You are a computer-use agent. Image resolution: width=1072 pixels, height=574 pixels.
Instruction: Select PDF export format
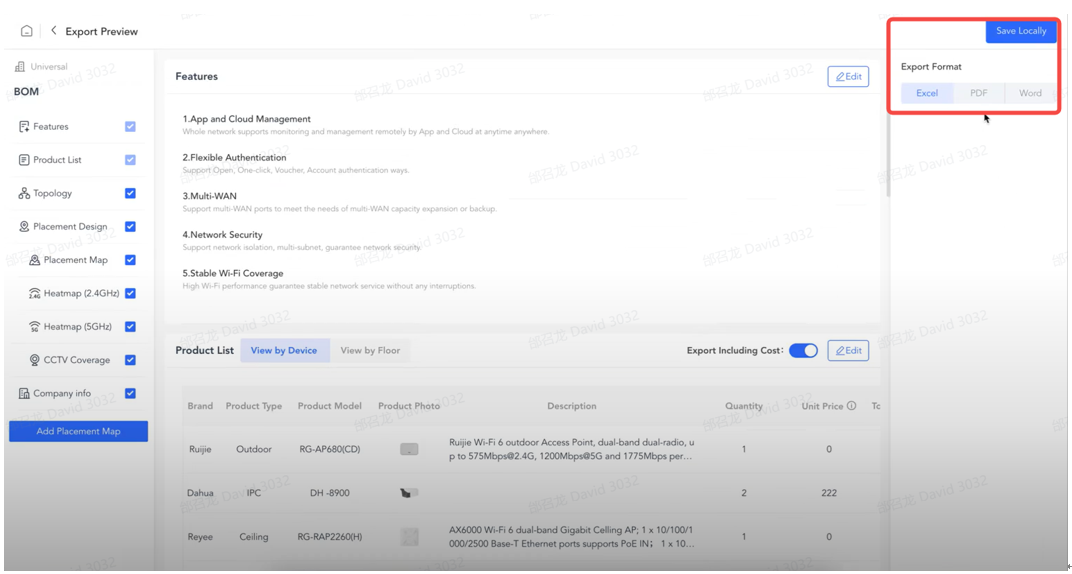pos(978,93)
